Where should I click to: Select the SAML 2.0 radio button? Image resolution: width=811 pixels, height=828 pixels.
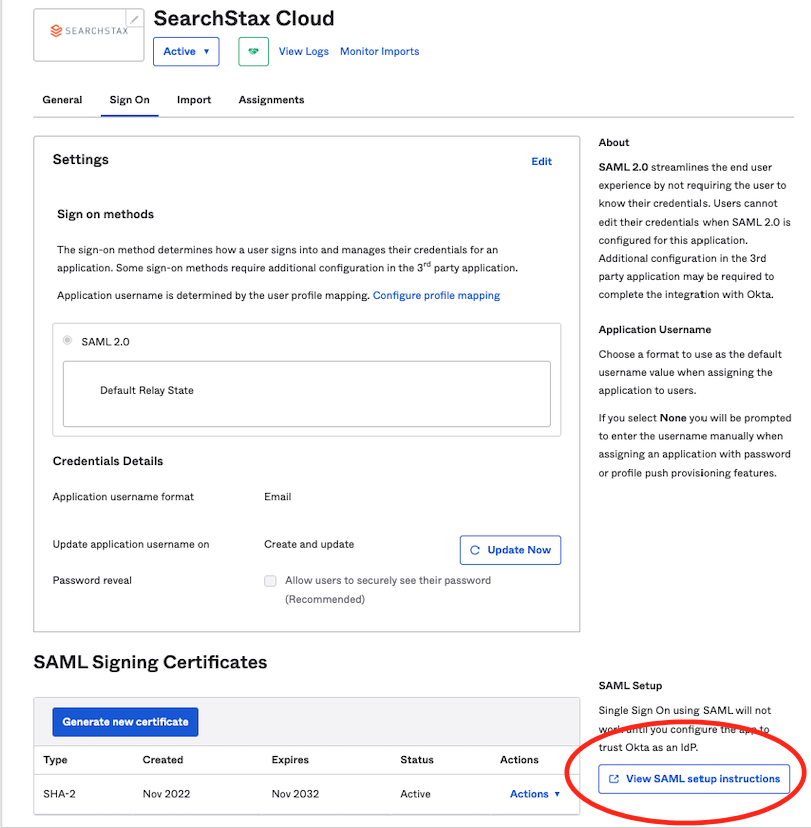[68, 341]
